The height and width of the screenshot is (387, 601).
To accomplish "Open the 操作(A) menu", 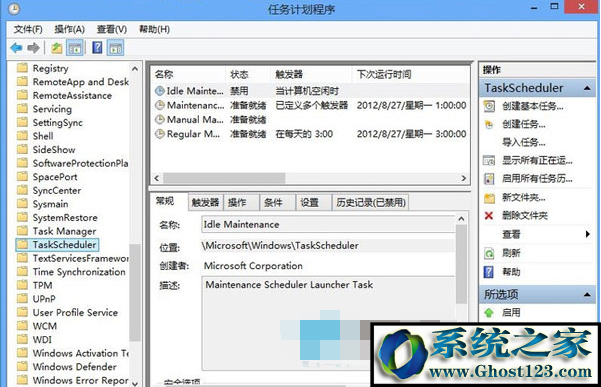I will coord(69,29).
